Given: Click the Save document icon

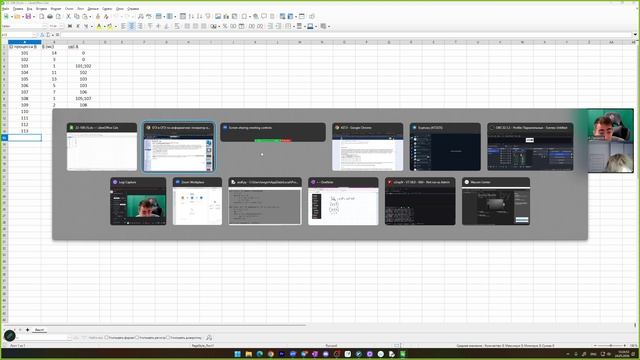Looking at the screenshot, I should pos(28,16).
